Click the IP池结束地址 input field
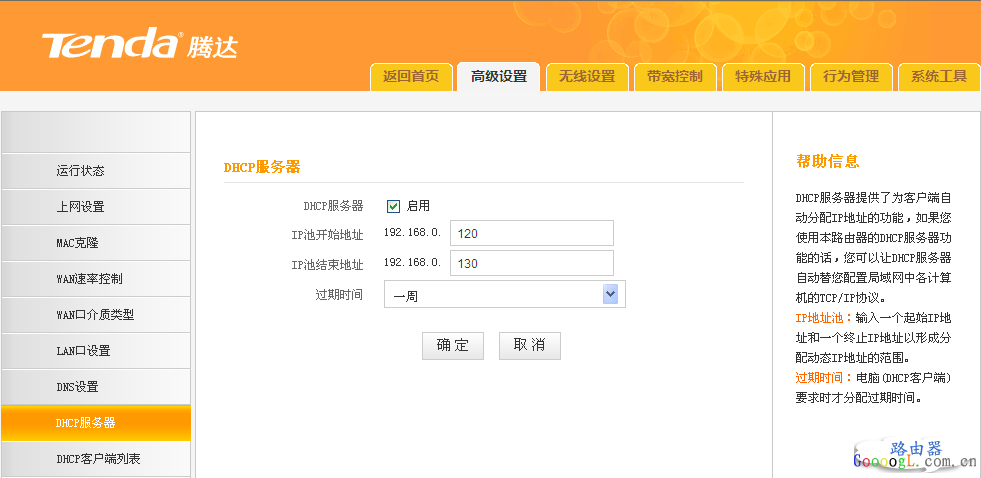Viewport: 981px width, 478px height. 531,263
